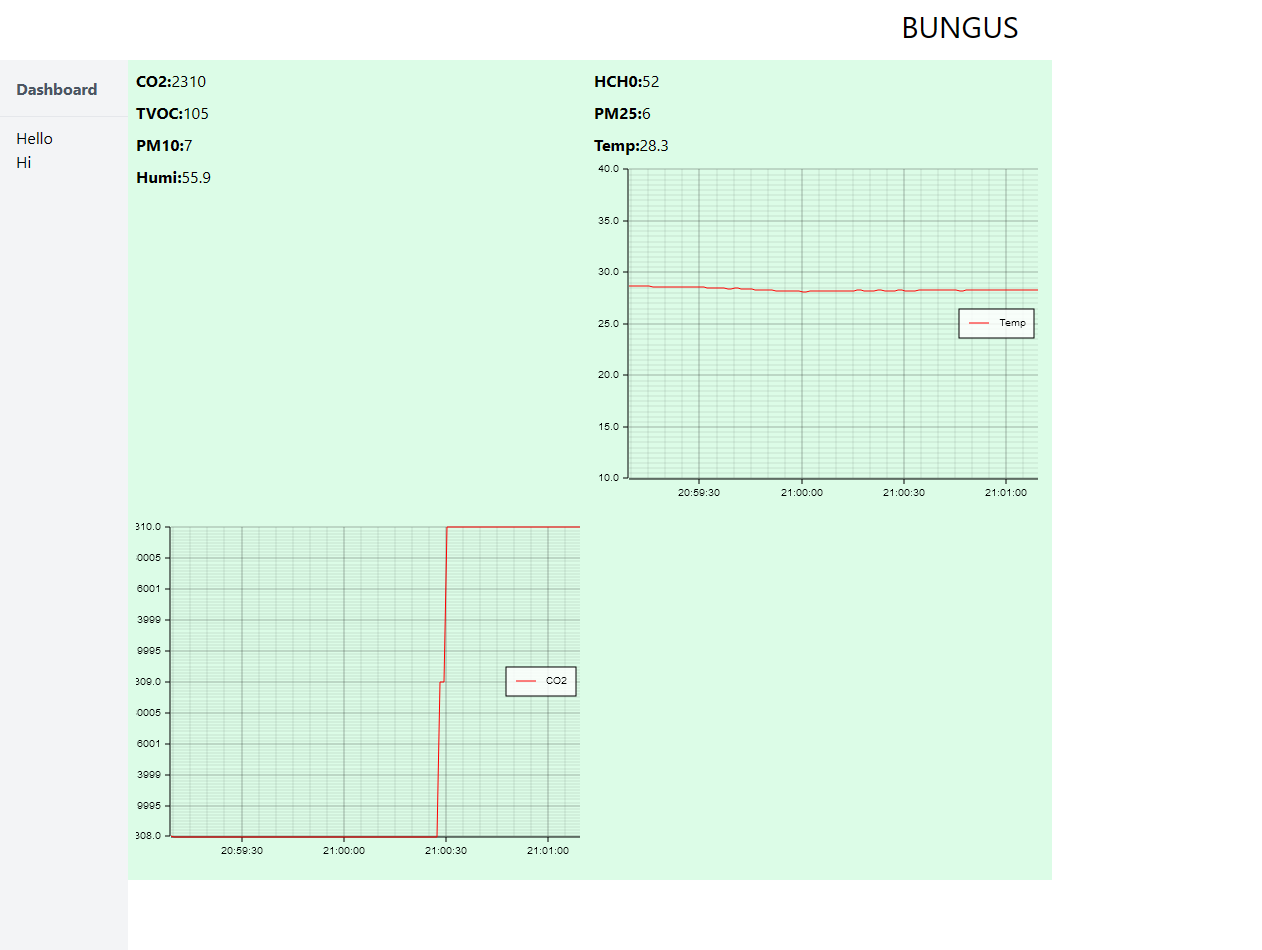The height and width of the screenshot is (950, 1262).
Task: Open the Hi sidebar entry
Action: coord(24,162)
